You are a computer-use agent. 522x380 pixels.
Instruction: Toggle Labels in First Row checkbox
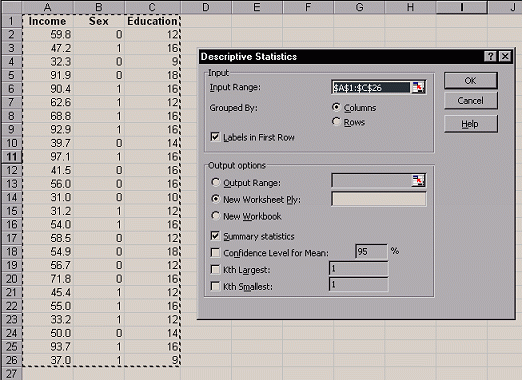tap(215, 137)
